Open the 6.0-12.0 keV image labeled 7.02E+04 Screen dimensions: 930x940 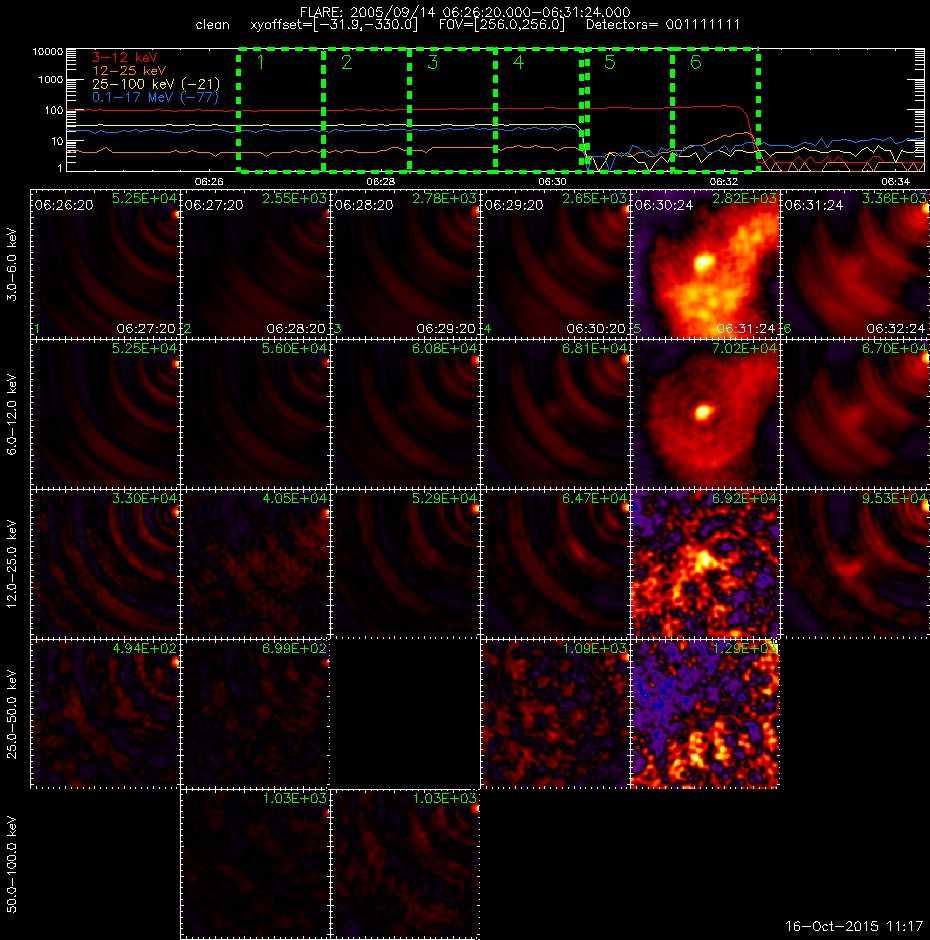click(x=705, y=414)
